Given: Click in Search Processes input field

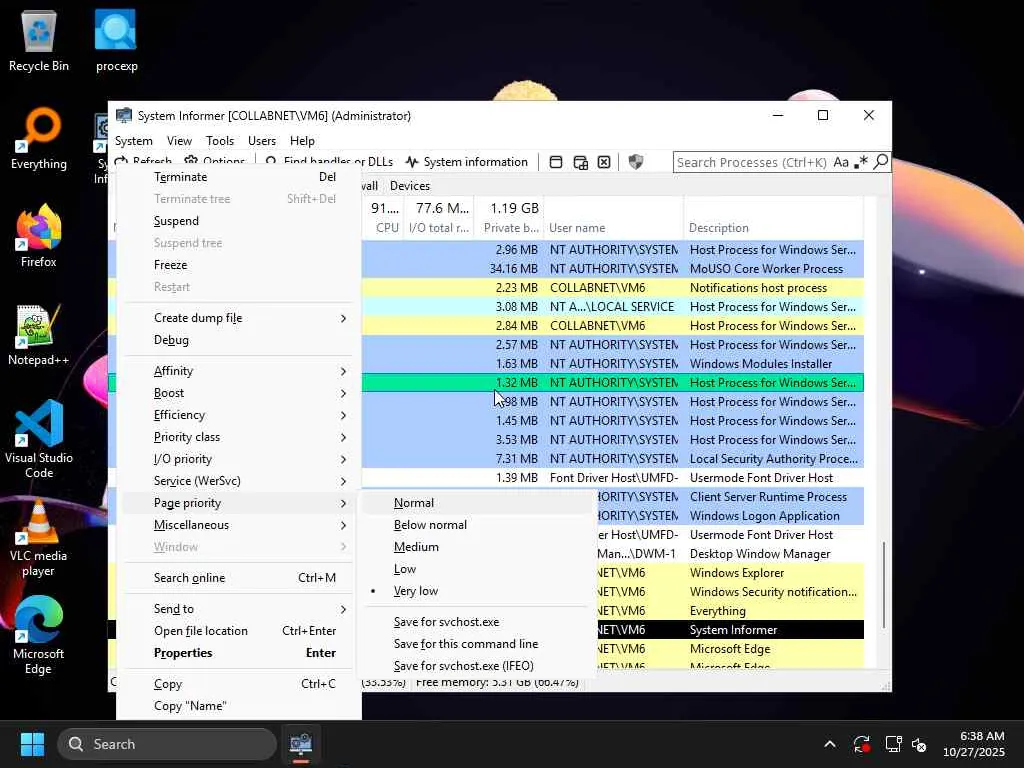Looking at the screenshot, I should (751, 162).
